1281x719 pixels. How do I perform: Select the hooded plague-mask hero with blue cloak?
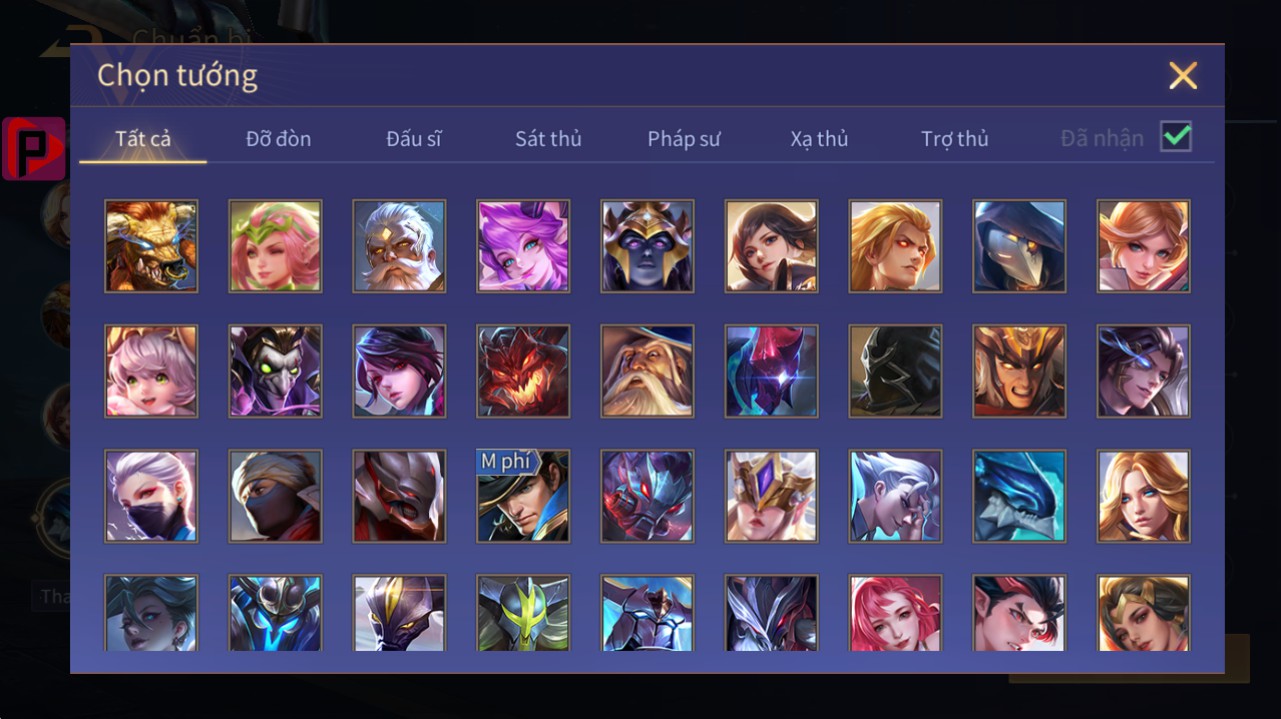pyautogui.click(x=1019, y=246)
